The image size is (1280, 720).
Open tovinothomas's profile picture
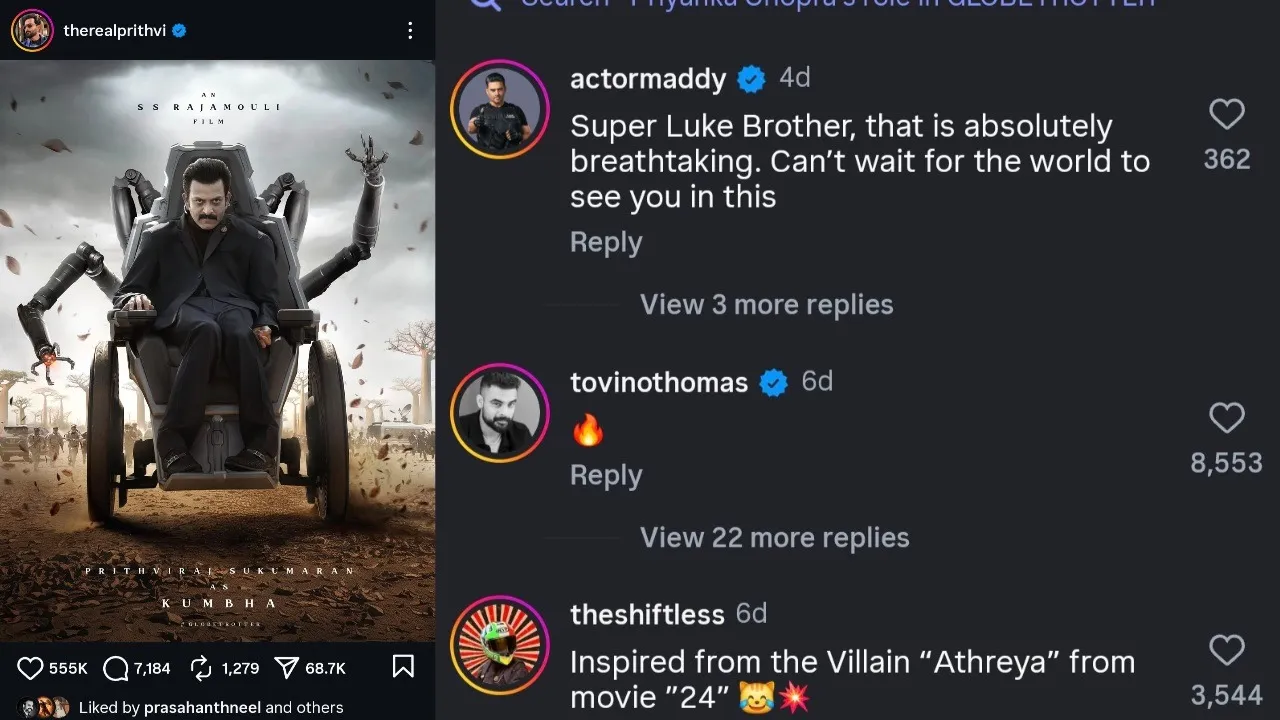500,412
